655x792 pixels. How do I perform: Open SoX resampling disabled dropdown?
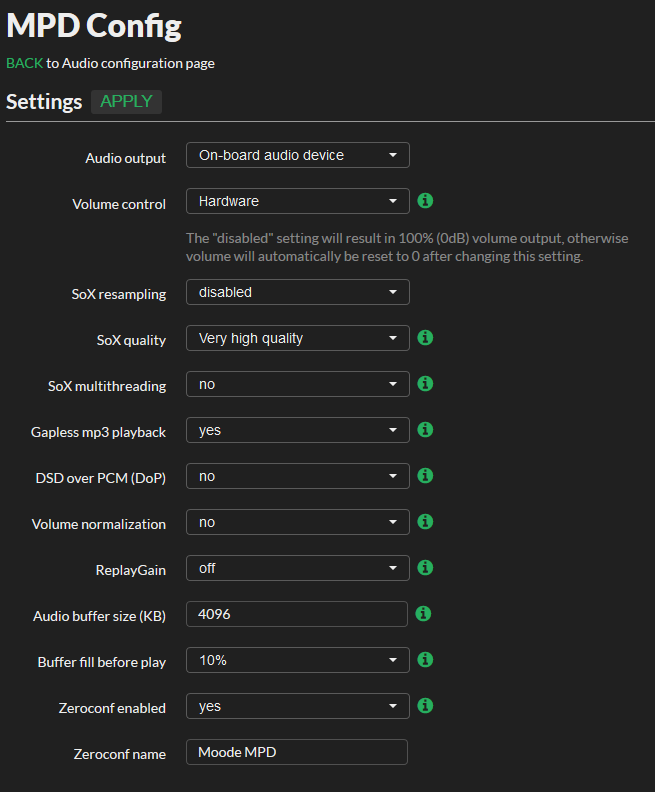pos(297,292)
